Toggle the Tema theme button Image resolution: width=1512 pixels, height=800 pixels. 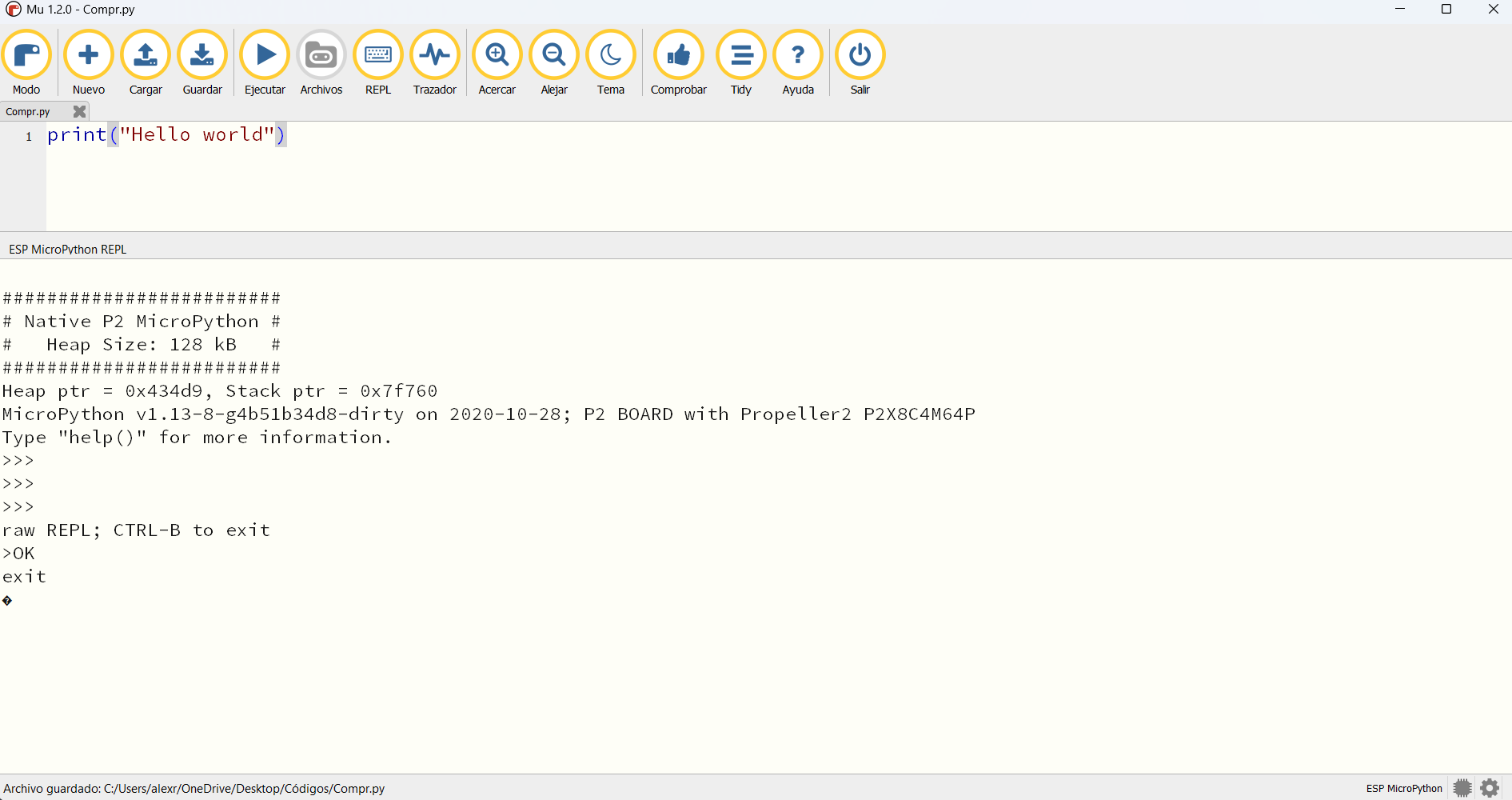pyautogui.click(x=611, y=62)
